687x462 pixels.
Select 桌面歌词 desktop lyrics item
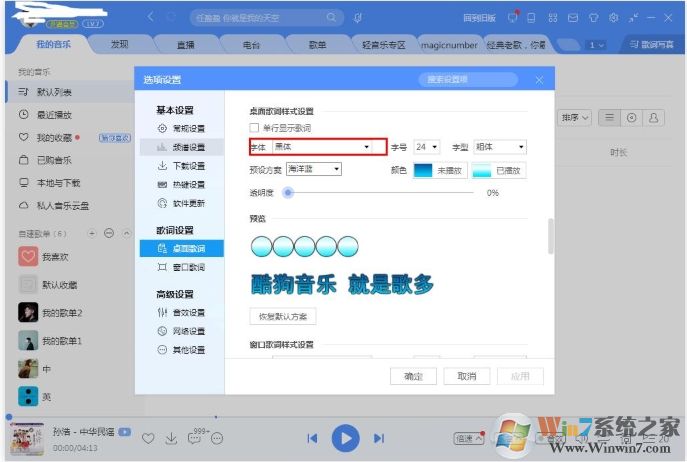point(181,249)
